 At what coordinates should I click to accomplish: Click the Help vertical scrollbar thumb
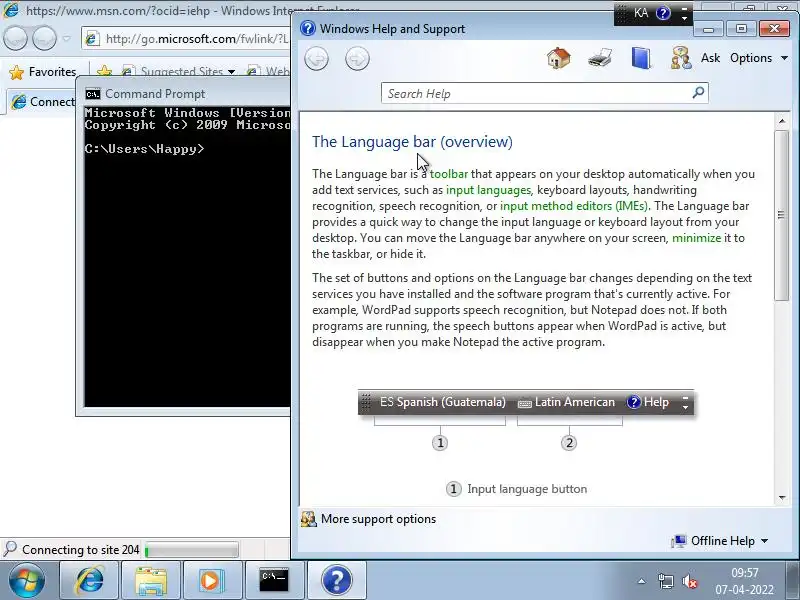[782, 215]
